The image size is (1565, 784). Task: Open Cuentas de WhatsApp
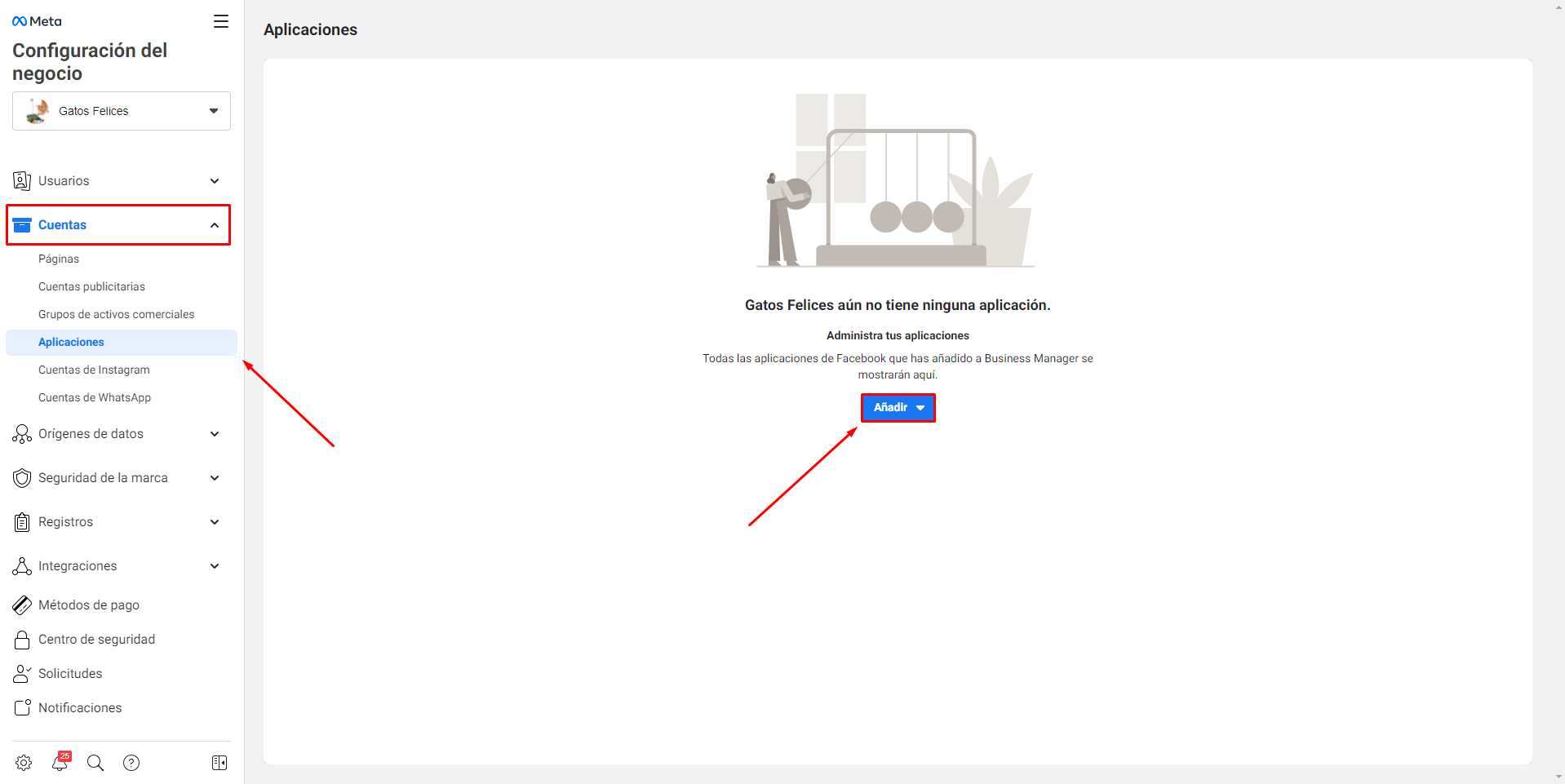pos(95,397)
